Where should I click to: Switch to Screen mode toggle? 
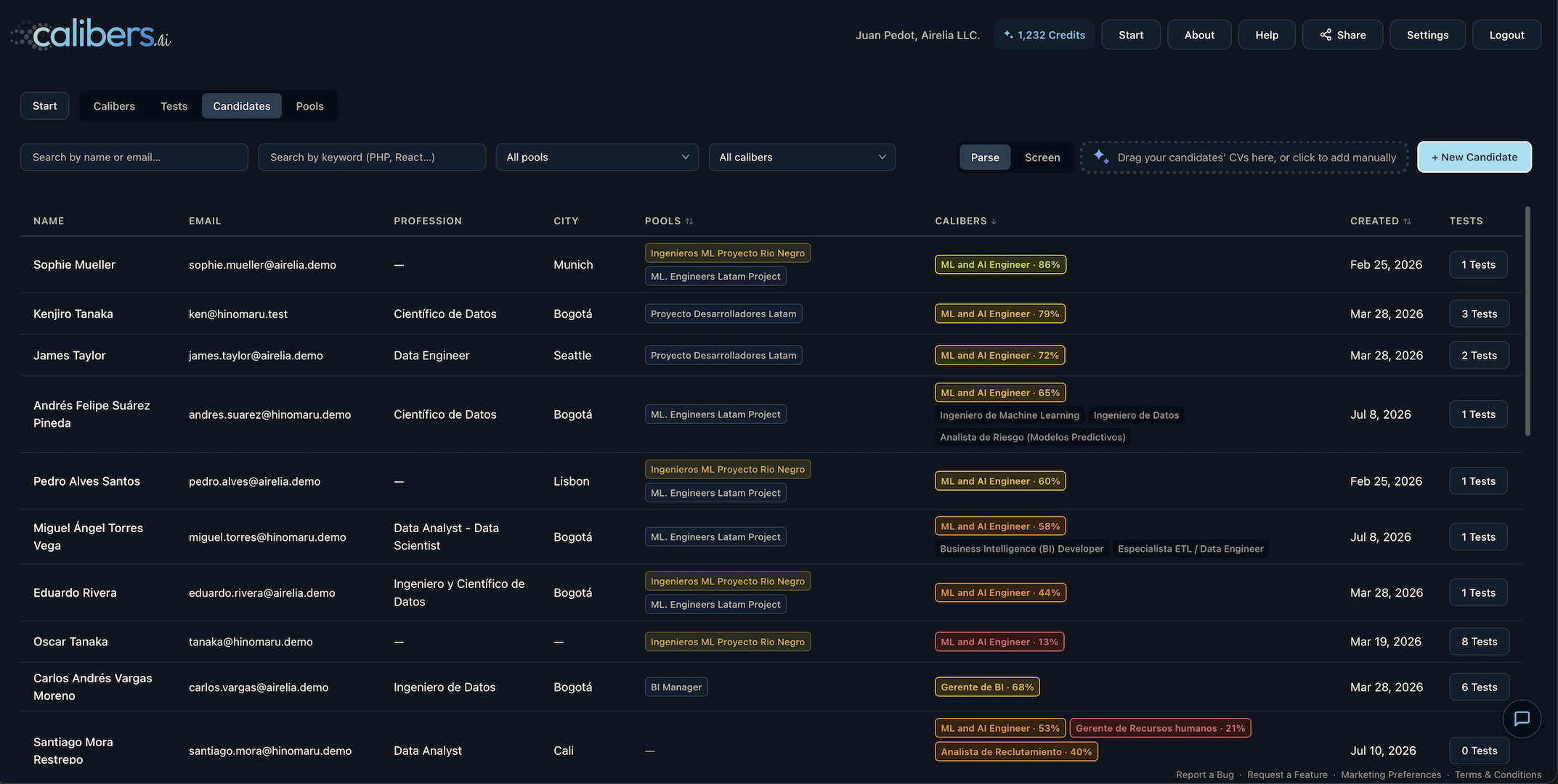[1042, 158]
